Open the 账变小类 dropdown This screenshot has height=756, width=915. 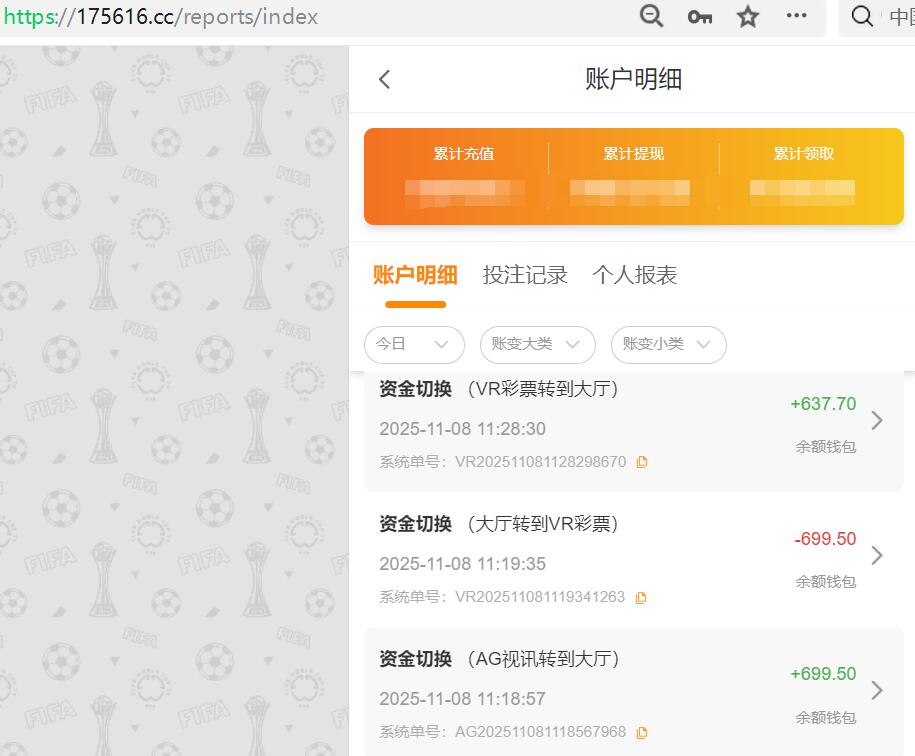(668, 344)
